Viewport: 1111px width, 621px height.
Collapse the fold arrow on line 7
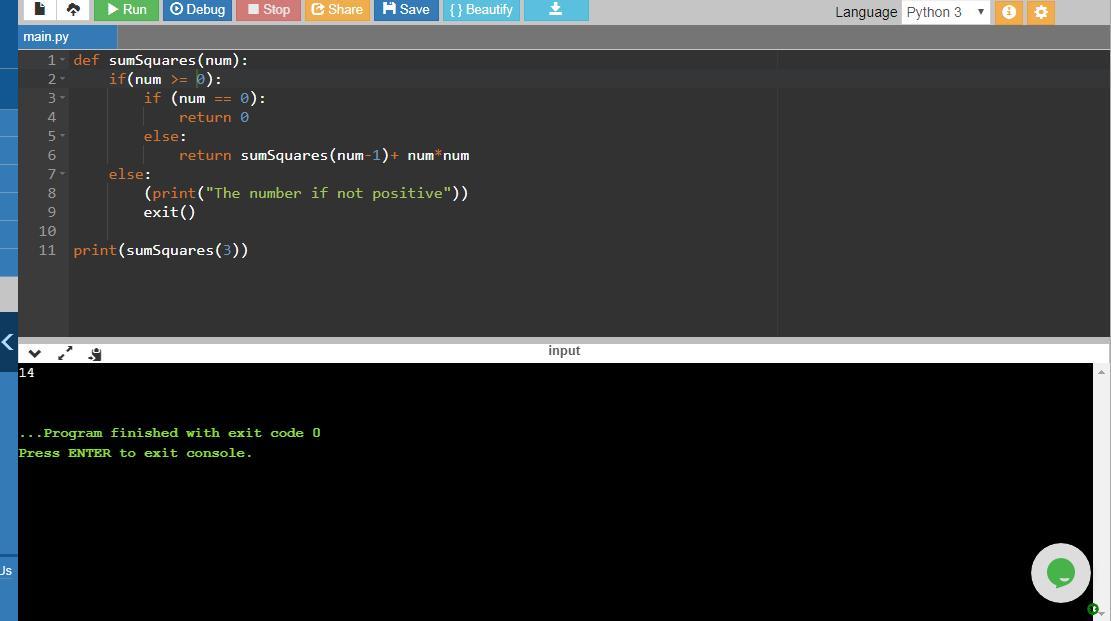(62, 174)
